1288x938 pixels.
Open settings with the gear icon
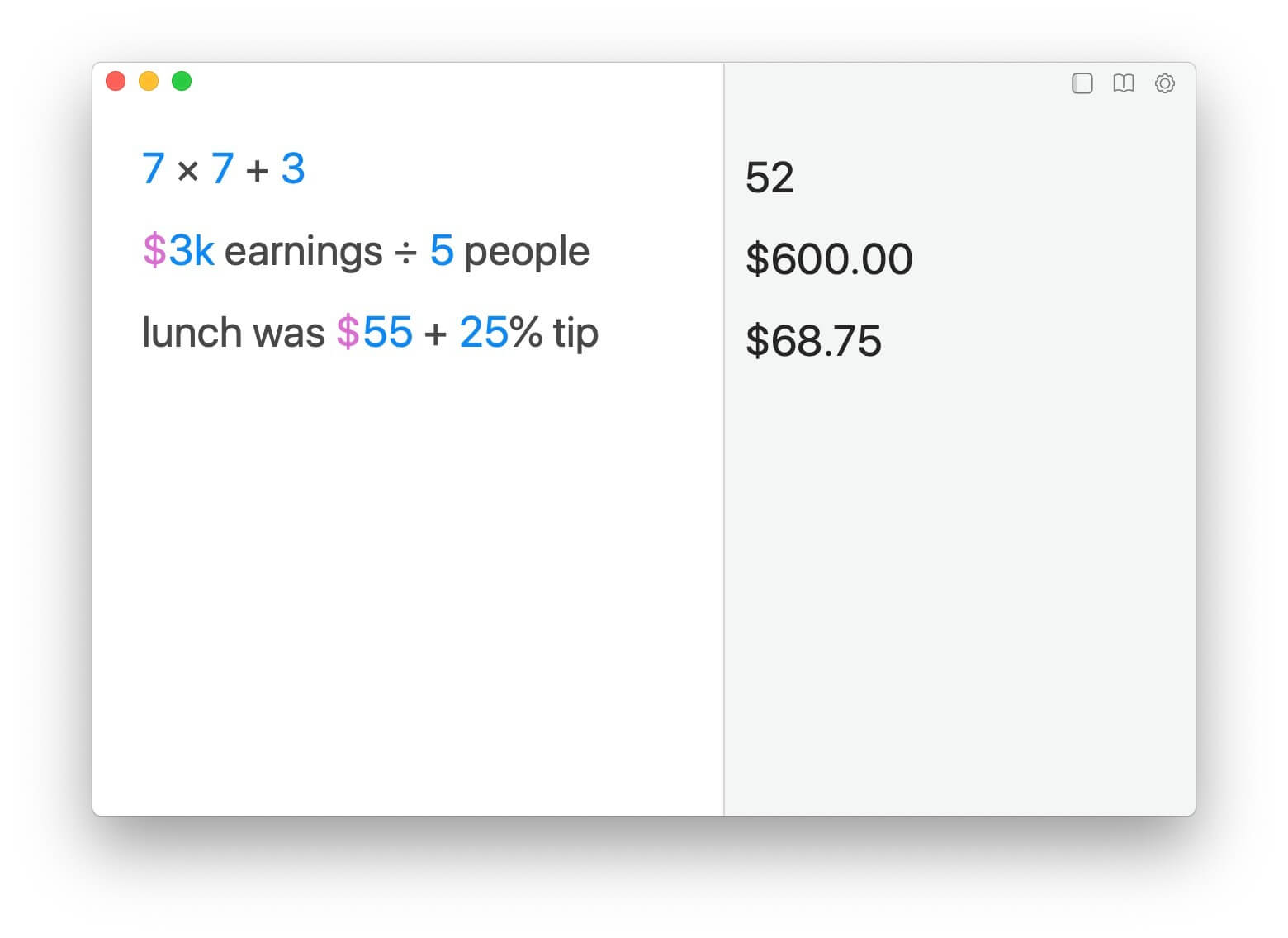1164,83
